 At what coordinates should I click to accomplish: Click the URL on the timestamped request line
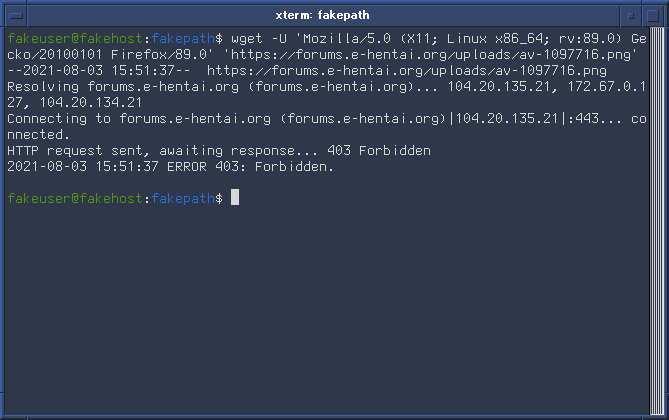(407, 70)
